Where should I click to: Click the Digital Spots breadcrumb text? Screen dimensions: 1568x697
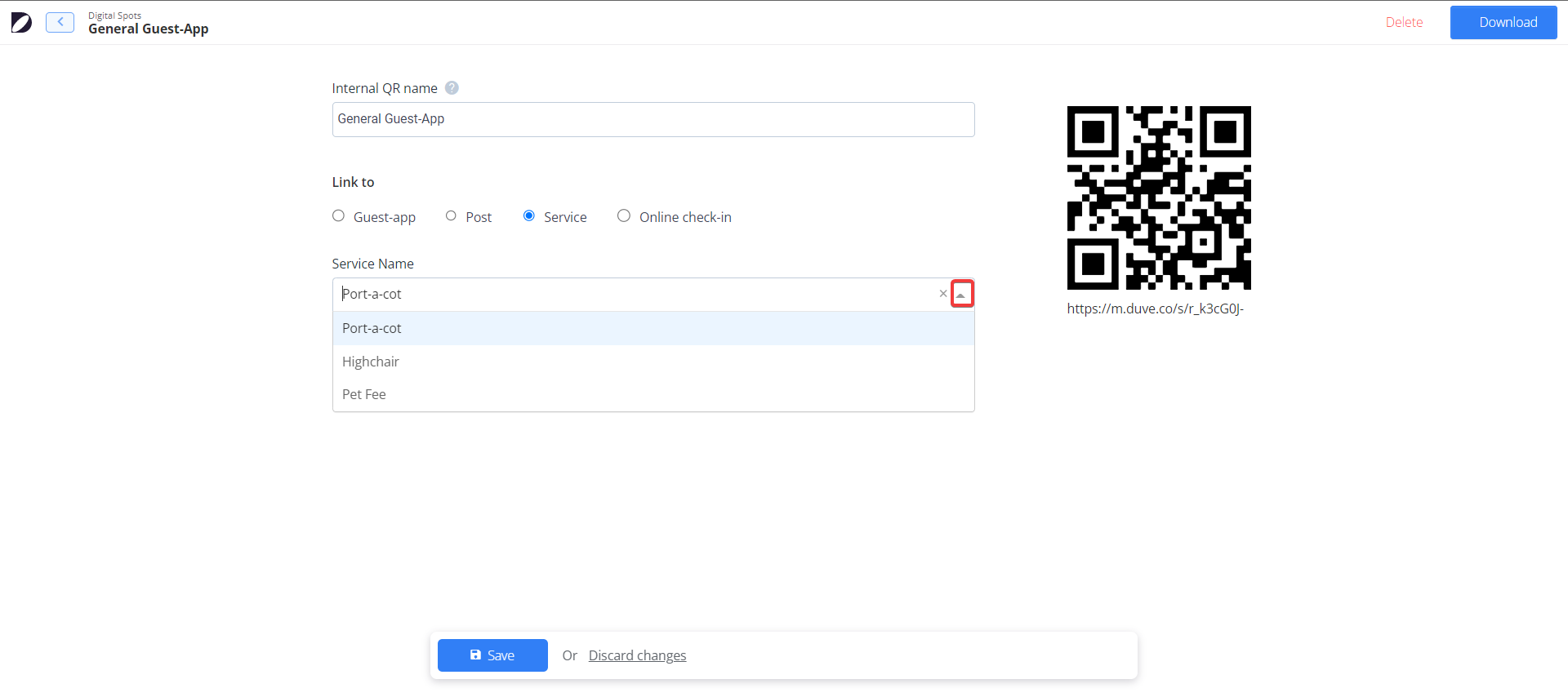[x=114, y=16]
